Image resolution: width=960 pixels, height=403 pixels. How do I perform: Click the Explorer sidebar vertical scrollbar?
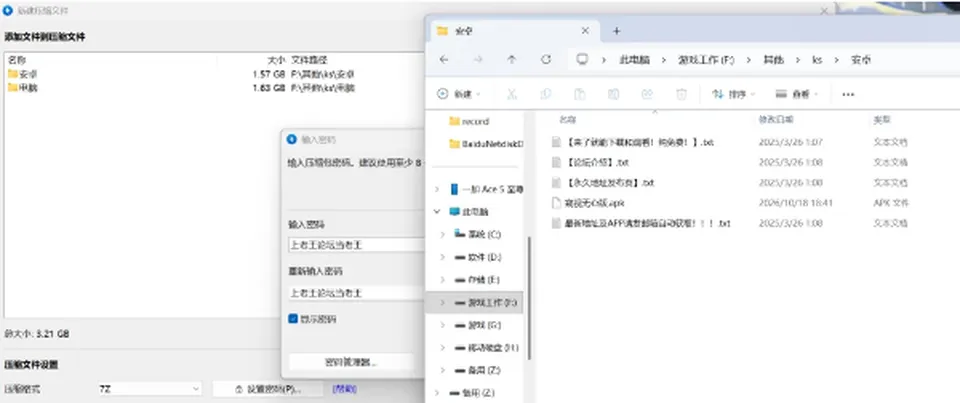coord(530,298)
